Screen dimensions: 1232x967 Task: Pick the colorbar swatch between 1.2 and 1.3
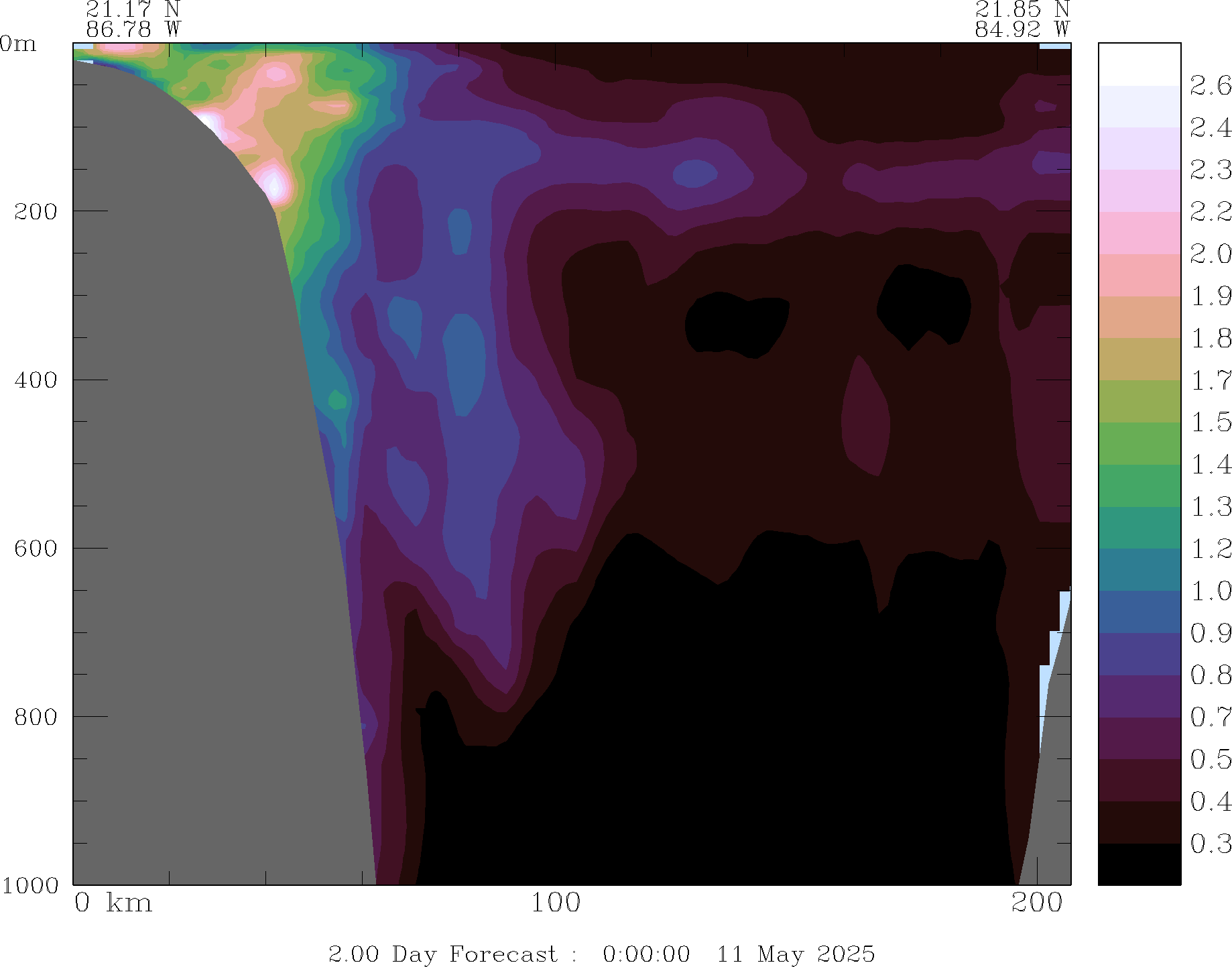(1139, 528)
